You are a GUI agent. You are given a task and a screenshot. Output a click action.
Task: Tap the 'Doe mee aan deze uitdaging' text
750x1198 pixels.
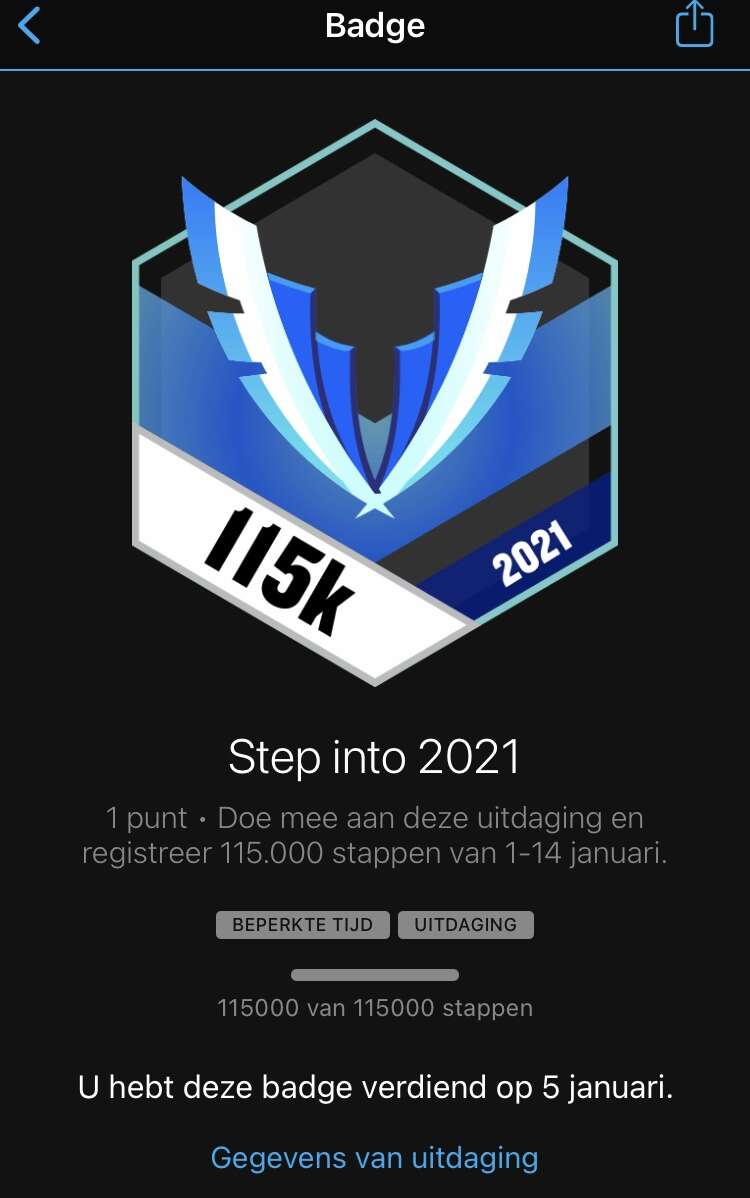(x=411, y=818)
